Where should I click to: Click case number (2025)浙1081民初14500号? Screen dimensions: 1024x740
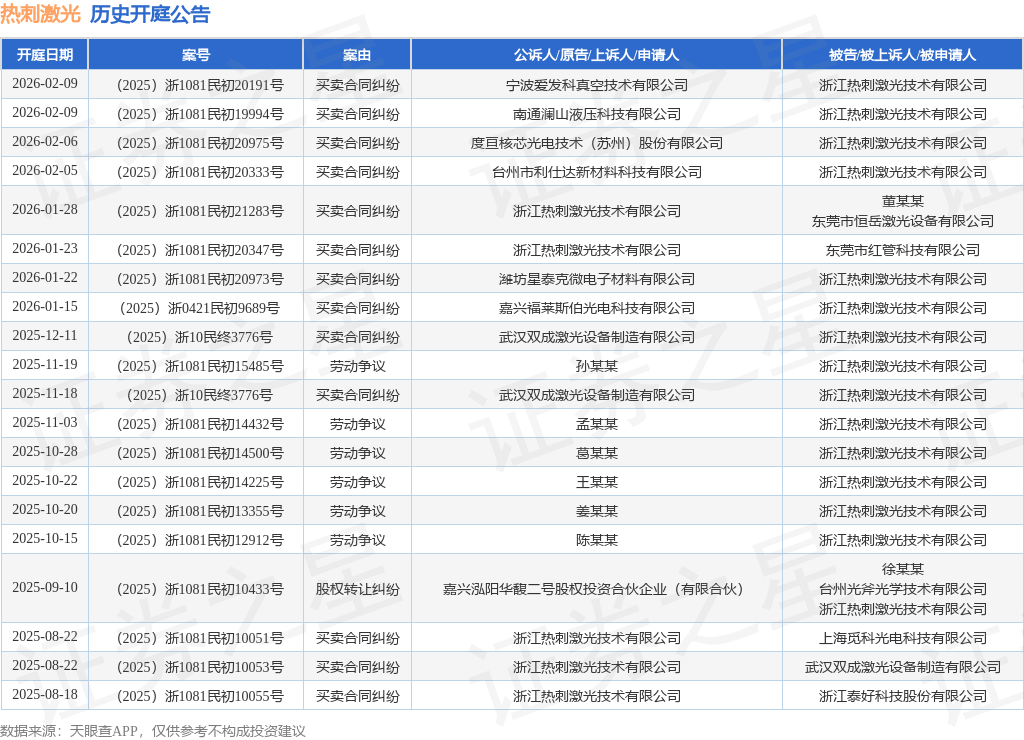[x=200, y=453]
